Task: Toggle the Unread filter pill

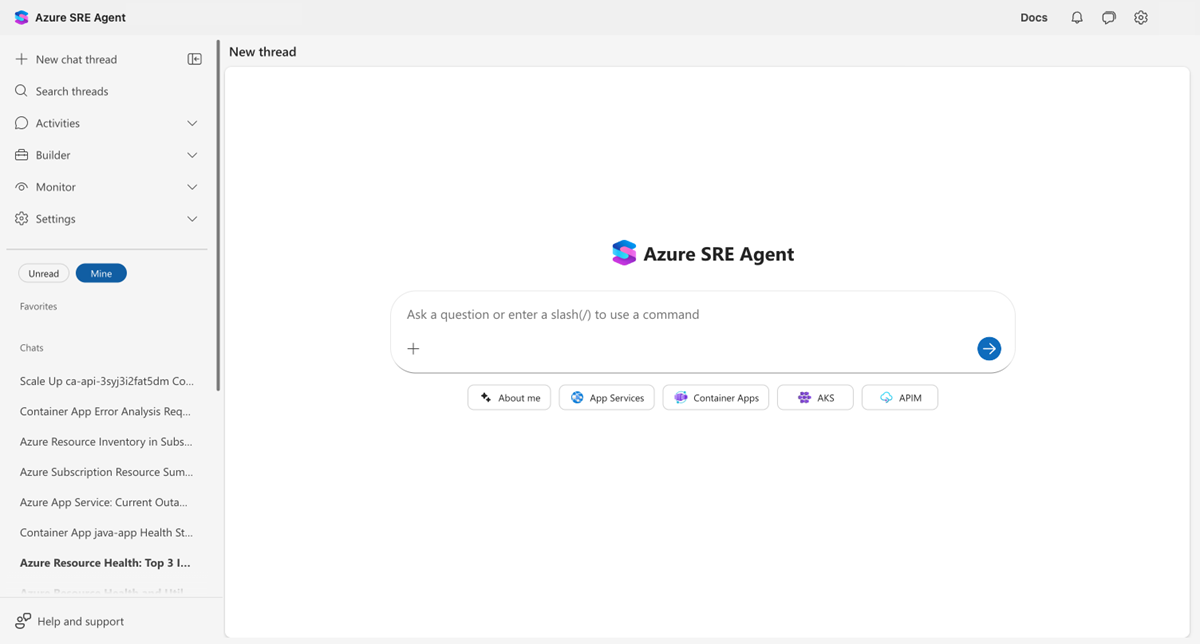Action: pyautogui.click(x=44, y=273)
